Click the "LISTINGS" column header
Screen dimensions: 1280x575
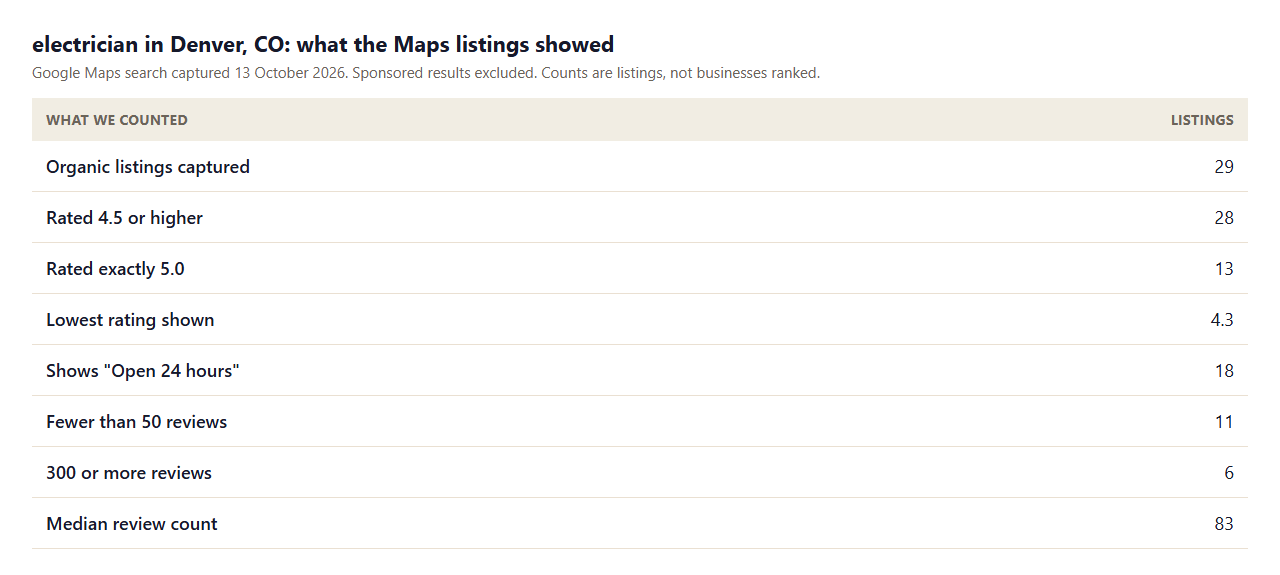1202,120
